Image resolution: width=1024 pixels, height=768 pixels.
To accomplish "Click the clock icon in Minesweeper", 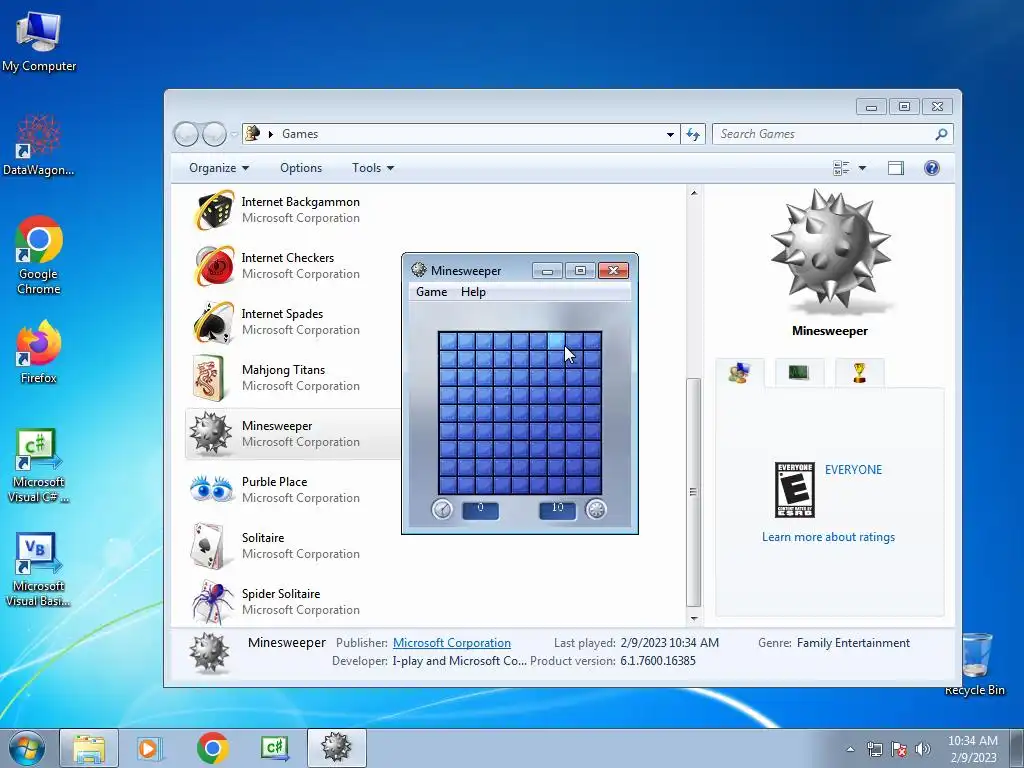I will pos(442,509).
